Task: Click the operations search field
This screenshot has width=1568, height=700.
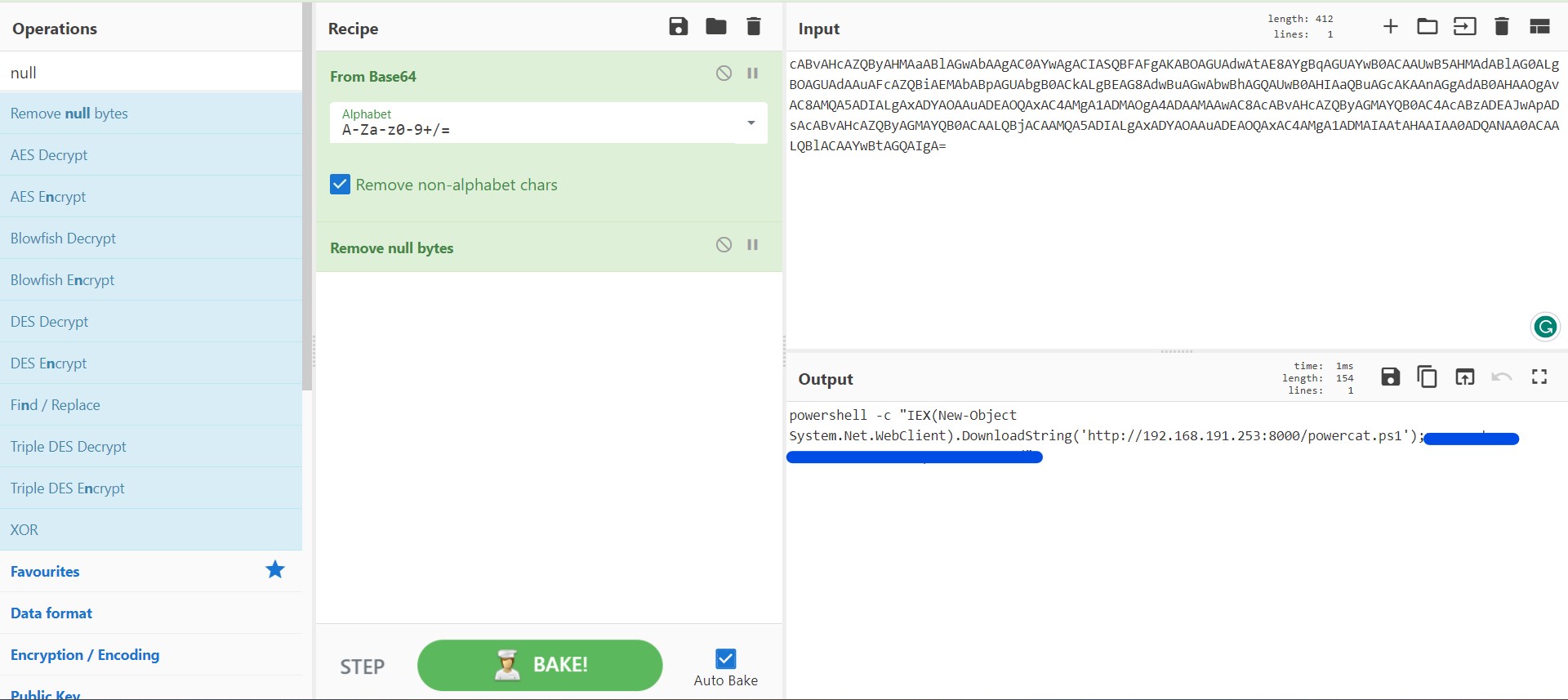Action: (151, 73)
